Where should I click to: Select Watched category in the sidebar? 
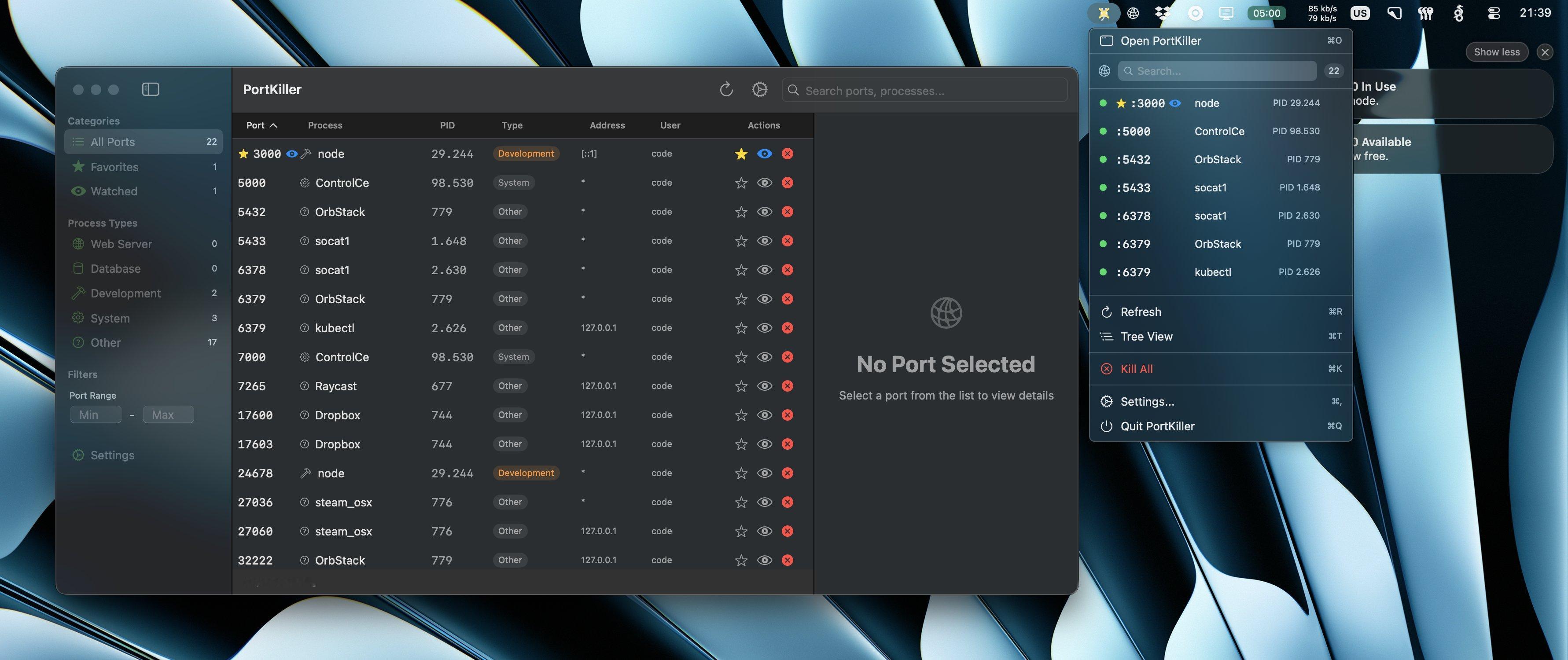tap(113, 191)
